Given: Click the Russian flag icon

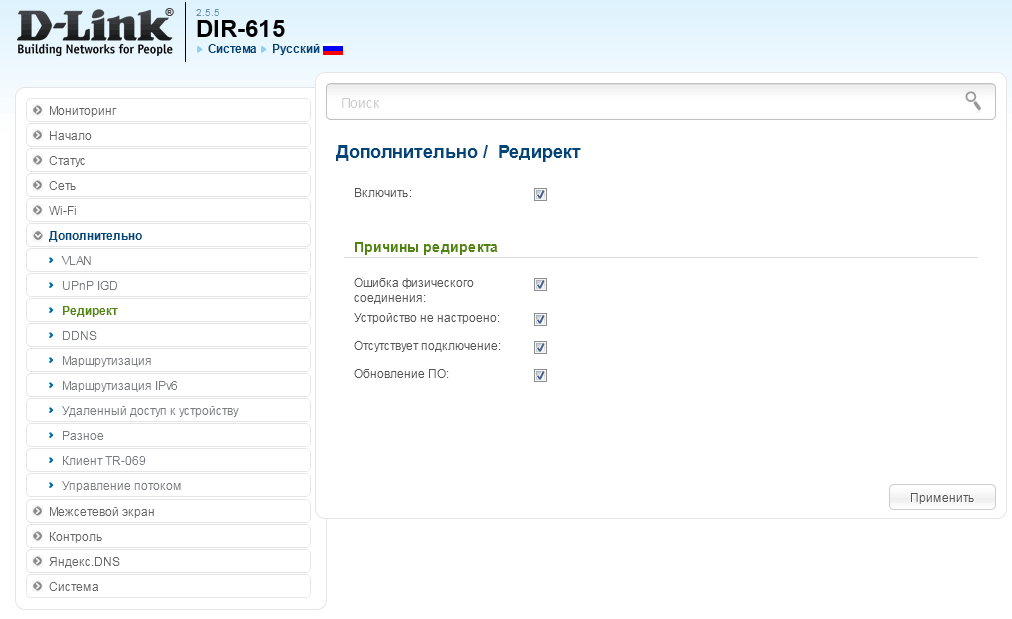Looking at the screenshot, I should pos(332,50).
